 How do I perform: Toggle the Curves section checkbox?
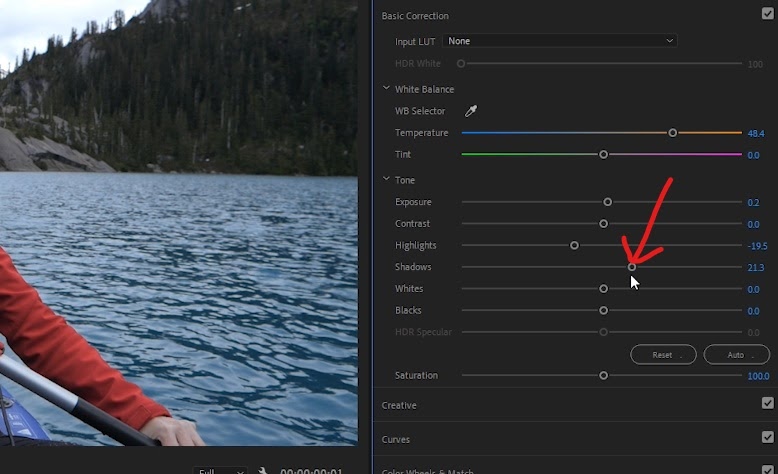768,437
